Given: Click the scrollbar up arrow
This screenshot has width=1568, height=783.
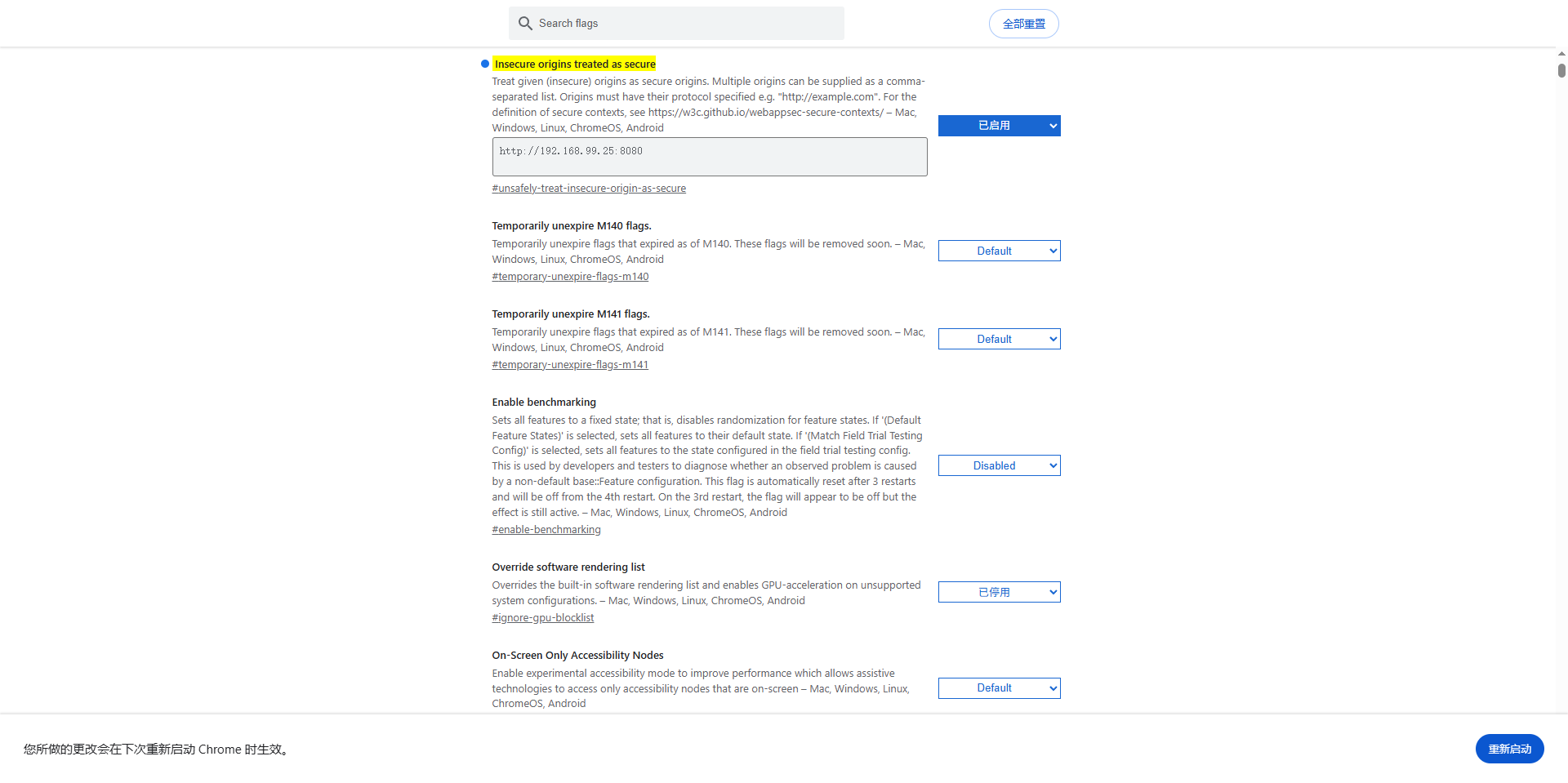Looking at the screenshot, I should (1561, 54).
